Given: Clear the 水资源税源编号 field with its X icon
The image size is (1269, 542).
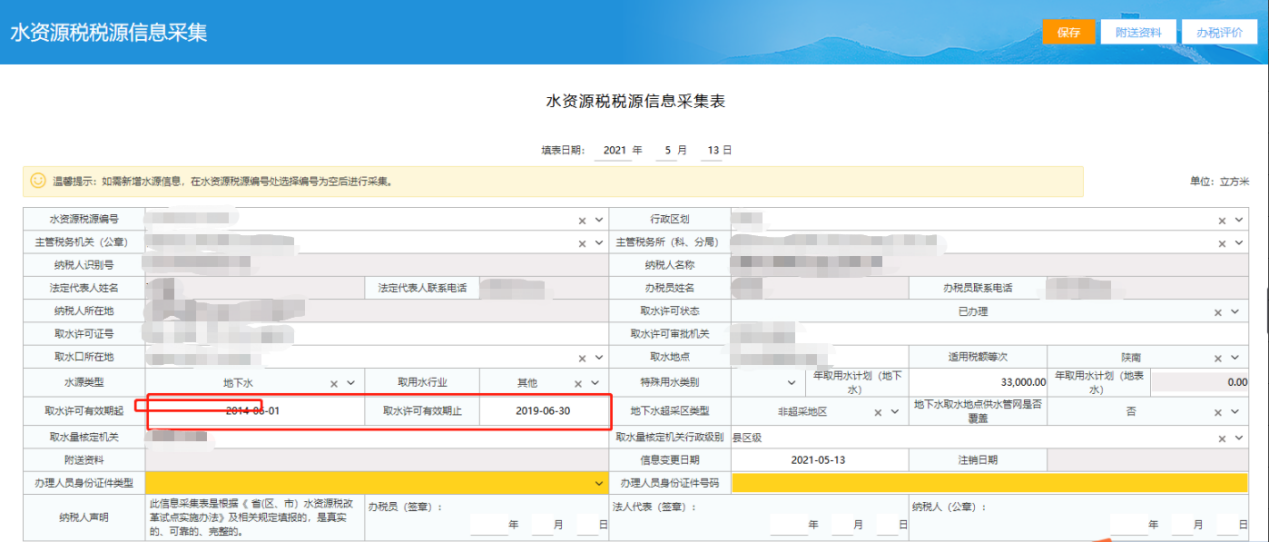Looking at the screenshot, I should [x=582, y=220].
